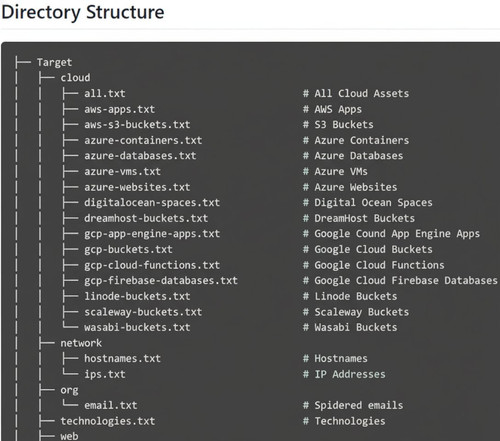Screen dimensions: 500x441
Task: Click the '# Spidered emails' comment
Action: coord(353,405)
